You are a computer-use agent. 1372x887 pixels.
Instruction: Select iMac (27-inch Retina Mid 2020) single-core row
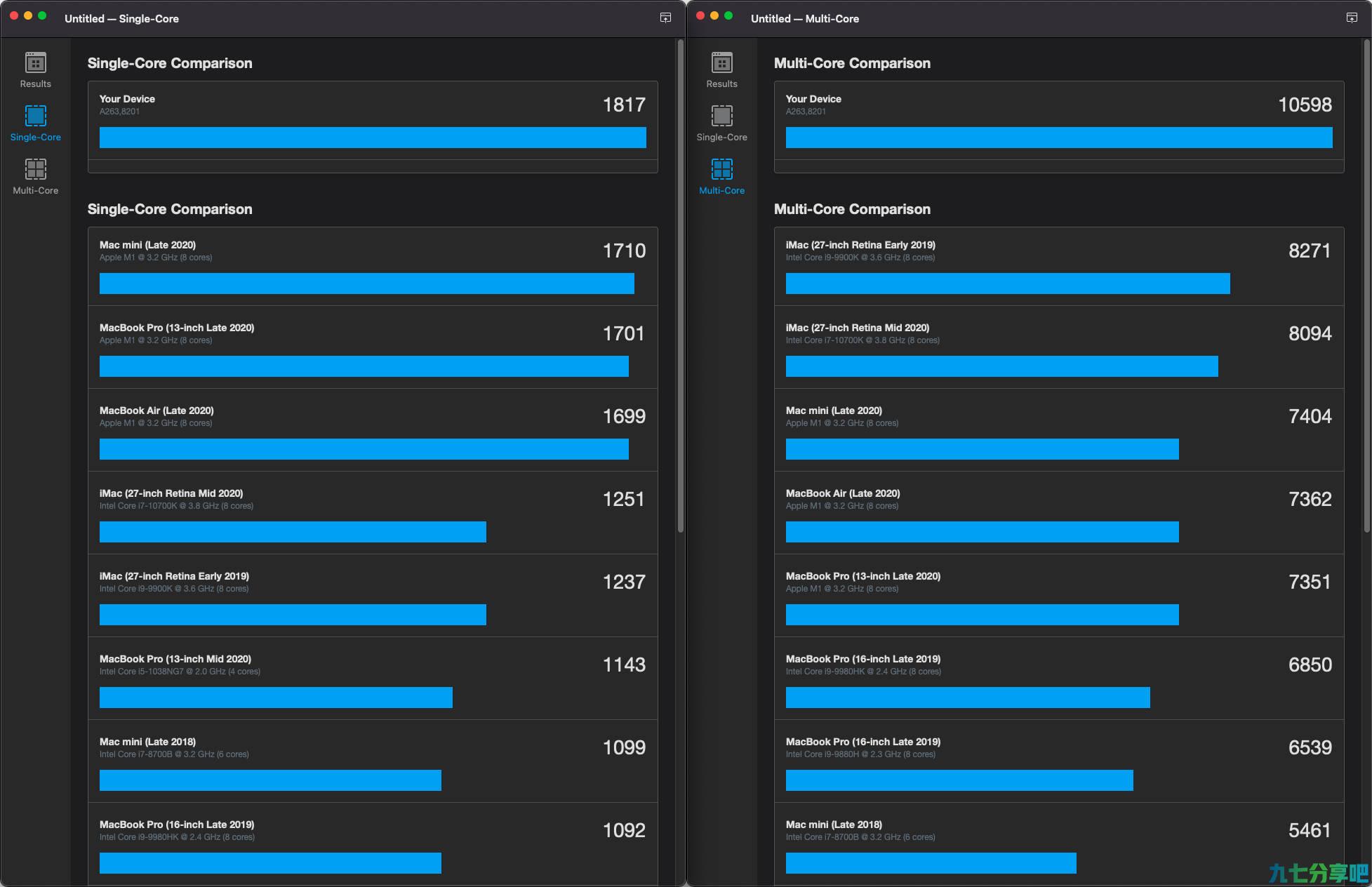(x=373, y=513)
